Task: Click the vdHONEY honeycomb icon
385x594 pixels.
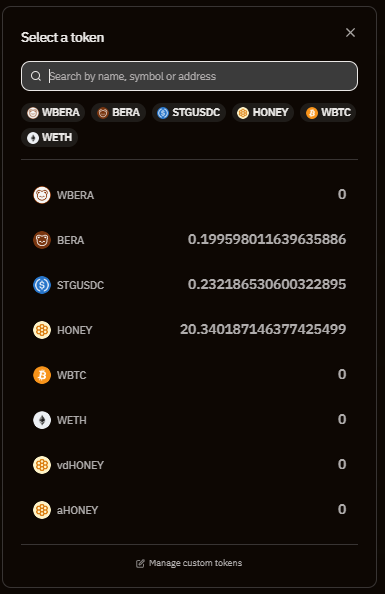Action: tap(42, 465)
